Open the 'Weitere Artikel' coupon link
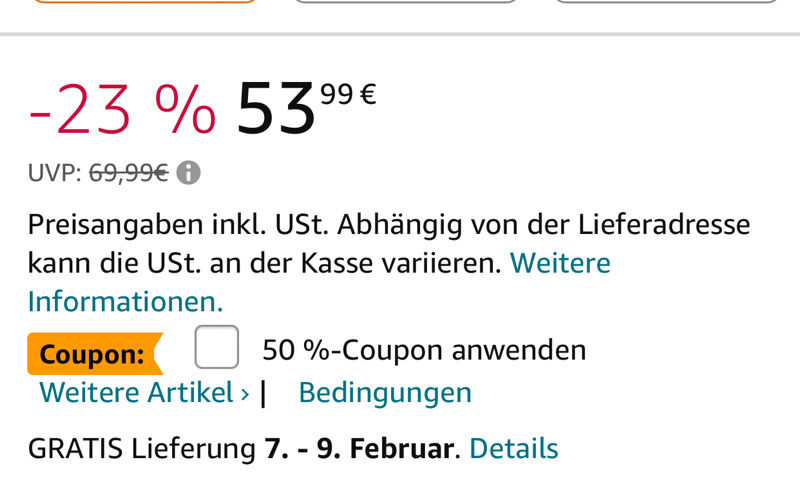 [136, 393]
